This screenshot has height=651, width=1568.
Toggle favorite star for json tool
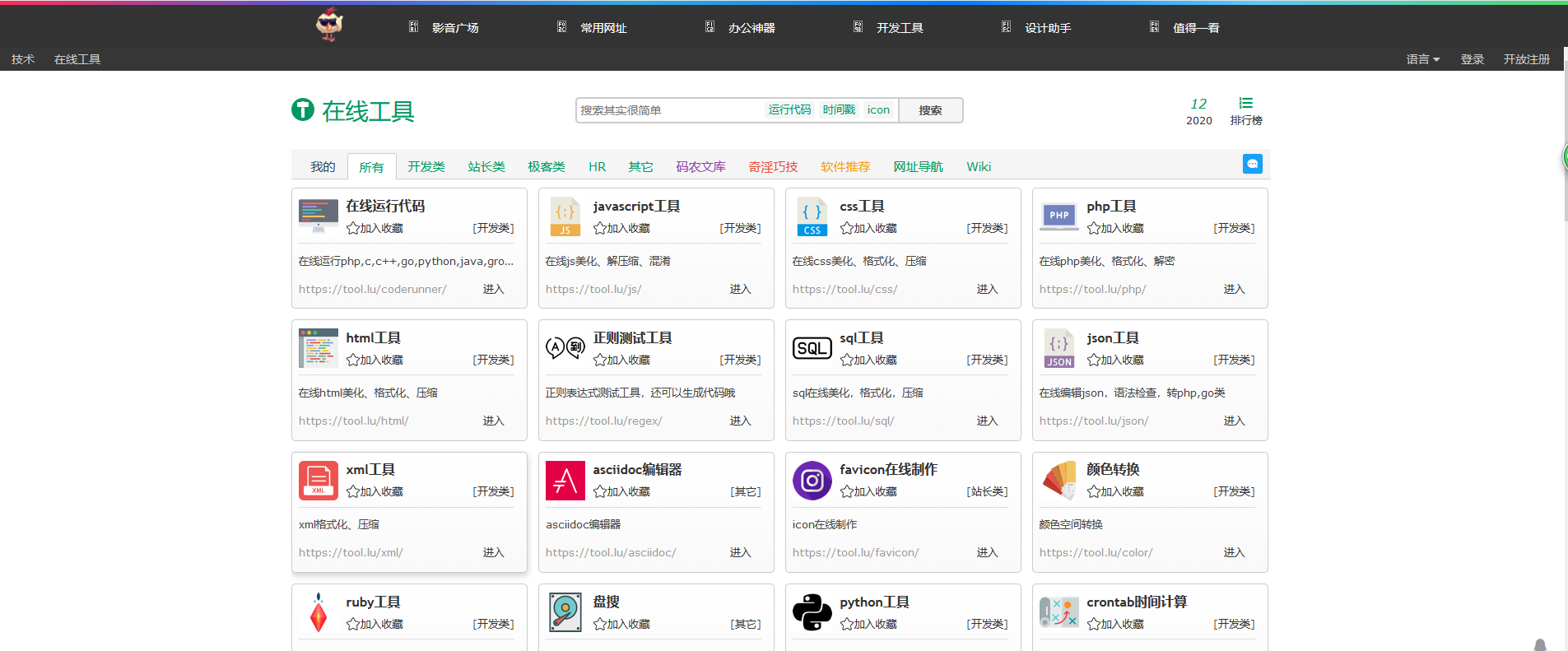click(x=1094, y=360)
